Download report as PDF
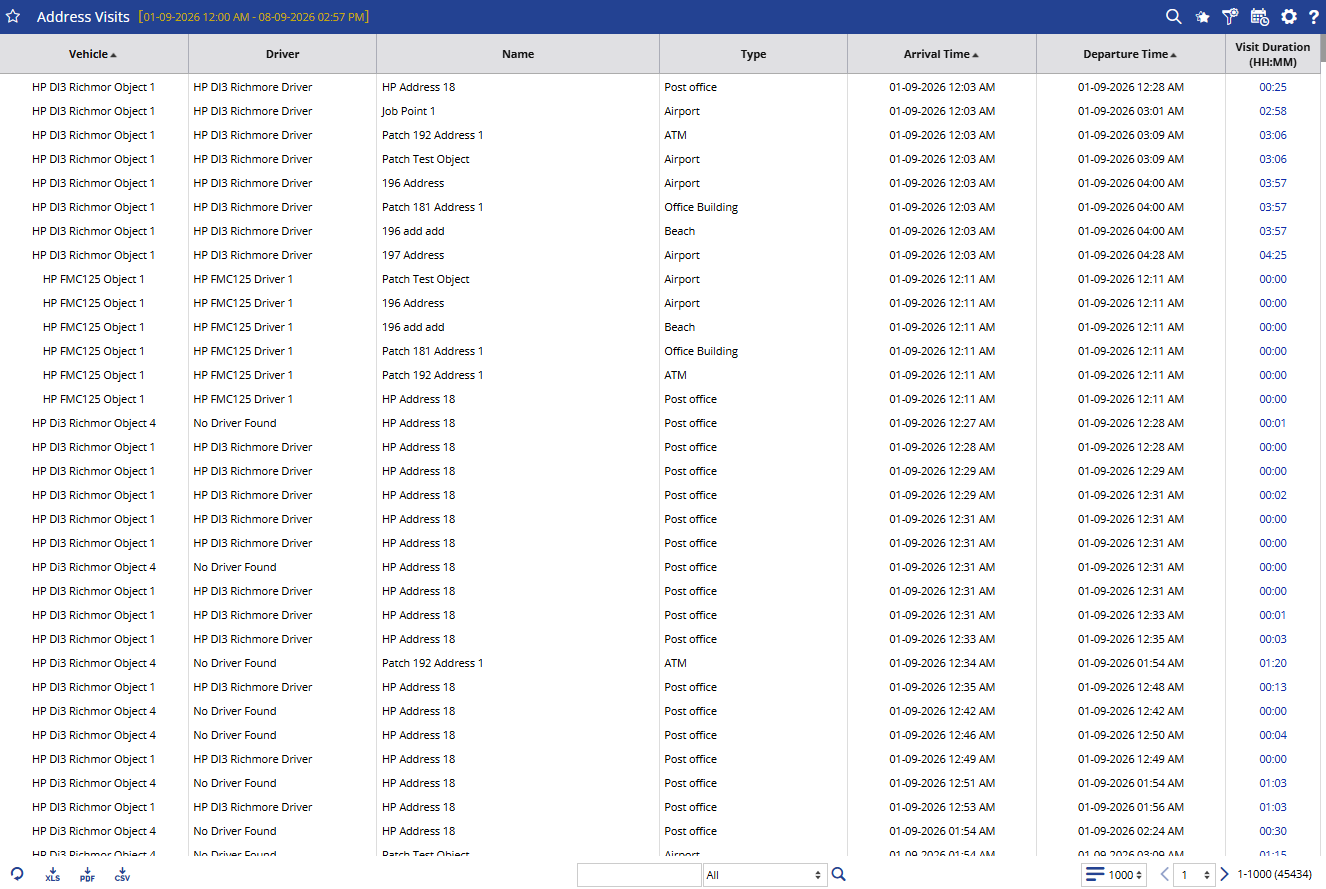Image resolution: width=1326 pixels, height=889 pixels. point(88,875)
